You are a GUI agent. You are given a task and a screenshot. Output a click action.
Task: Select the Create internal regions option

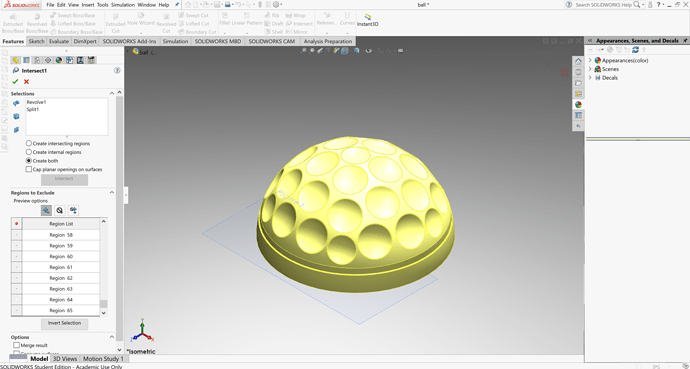click(53, 152)
